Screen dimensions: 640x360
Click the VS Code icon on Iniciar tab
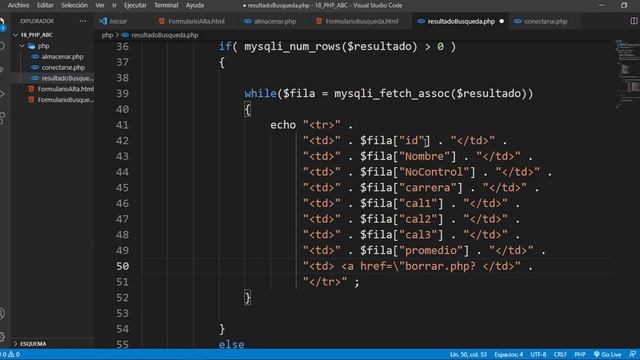tap(103, 21)
